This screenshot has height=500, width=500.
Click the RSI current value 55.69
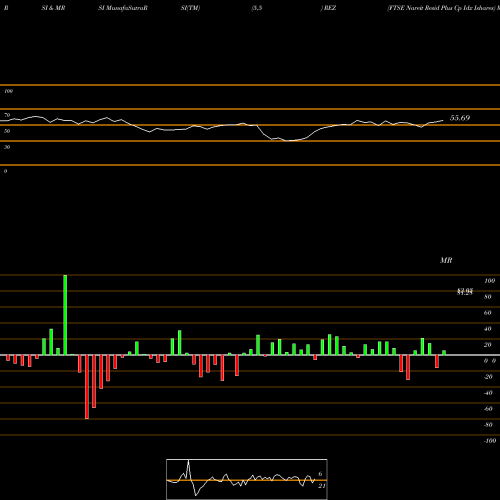(460, 118)
